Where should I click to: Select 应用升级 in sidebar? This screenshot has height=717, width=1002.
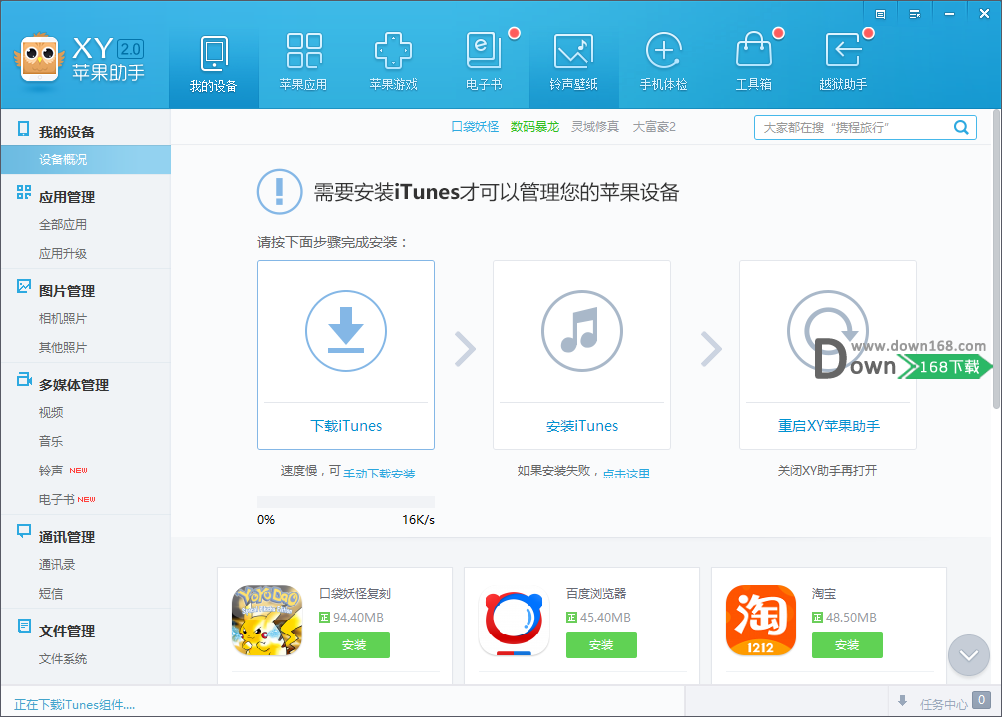tap(63, 253)
